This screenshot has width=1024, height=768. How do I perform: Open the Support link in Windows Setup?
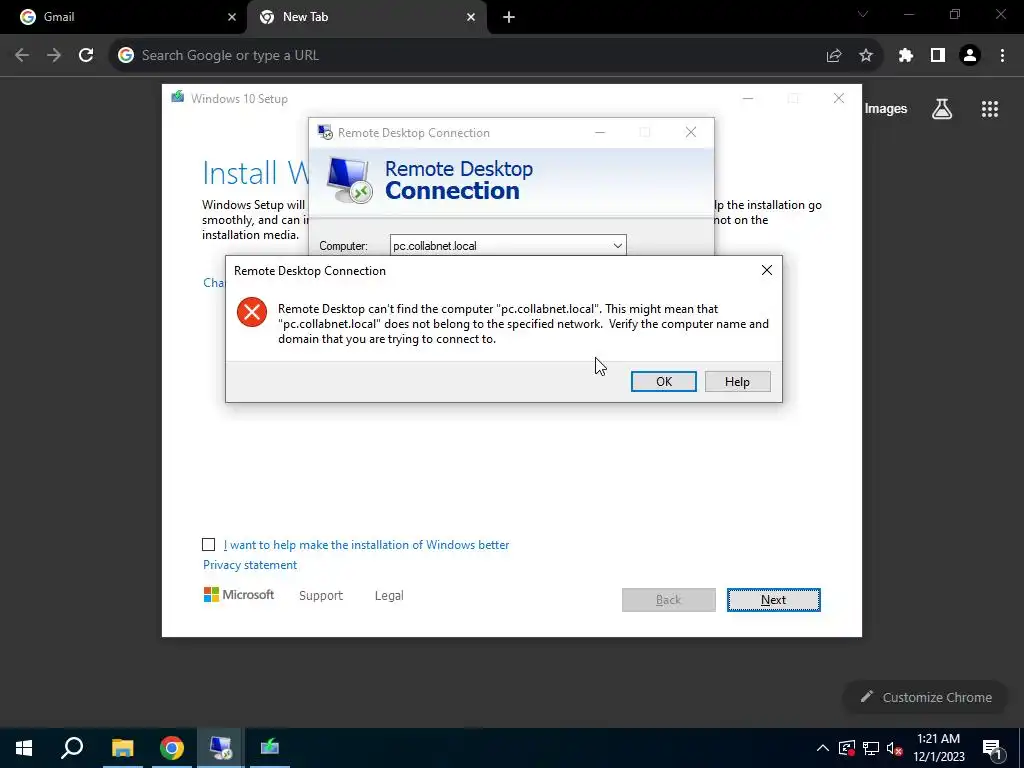coord(321,596)
